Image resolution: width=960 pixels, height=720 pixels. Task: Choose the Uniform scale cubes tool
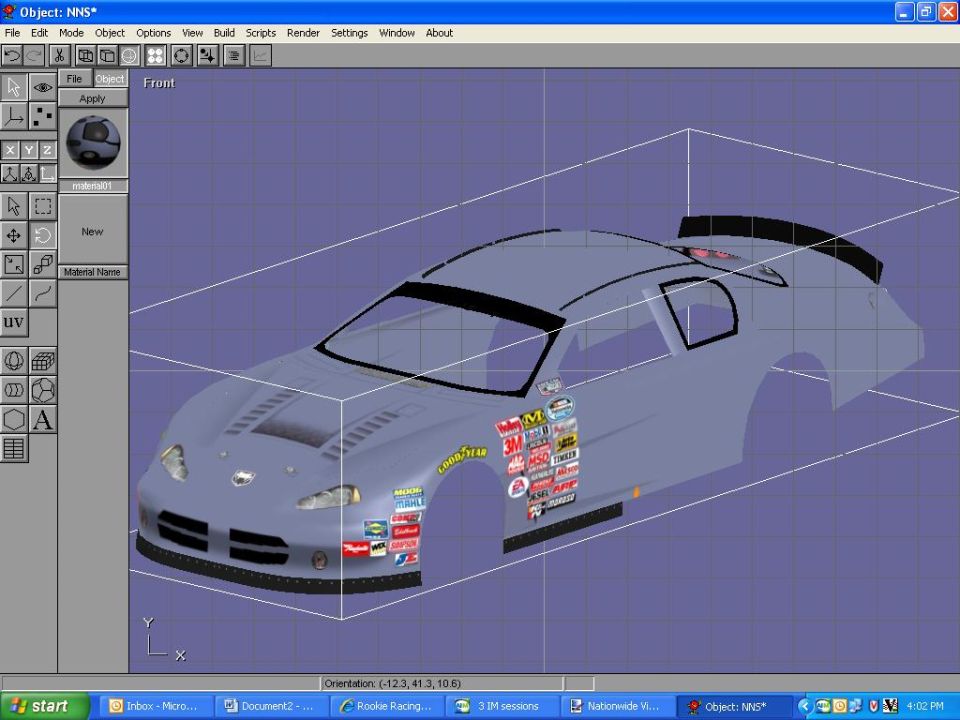(x=43, y=264)
